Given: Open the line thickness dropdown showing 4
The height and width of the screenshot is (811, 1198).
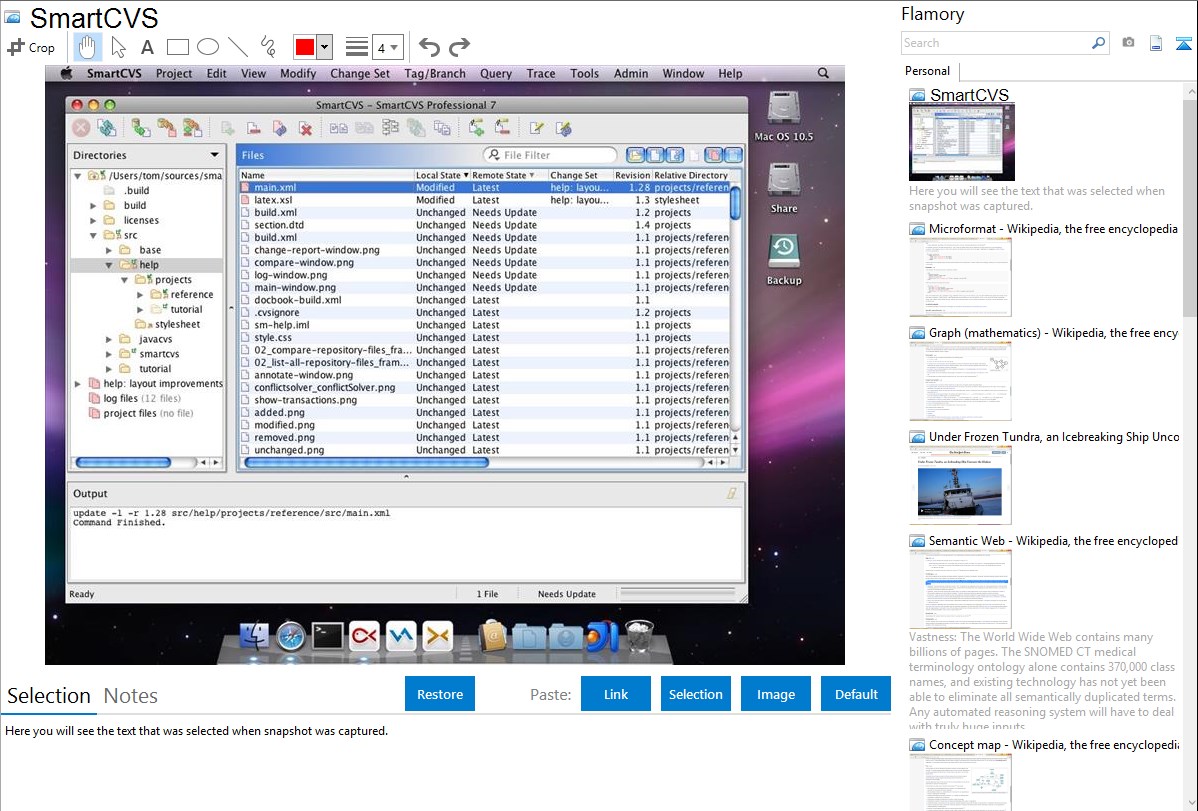Looking at the screenshot, I should [387, 48].
